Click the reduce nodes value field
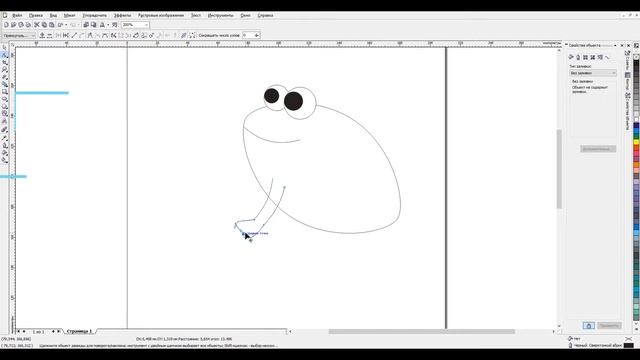This screenshot has width=640, height=360. tap(248, 36)
